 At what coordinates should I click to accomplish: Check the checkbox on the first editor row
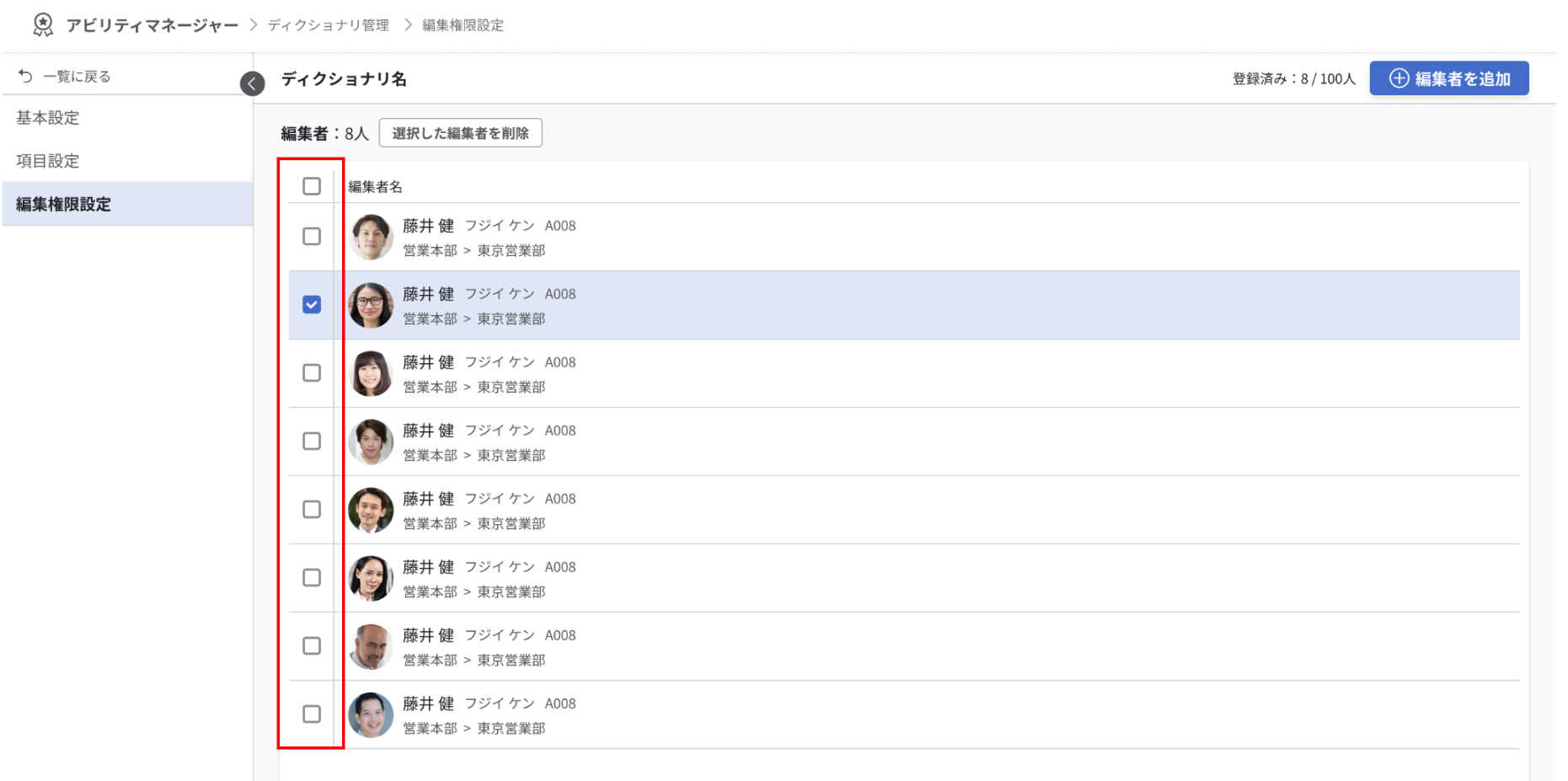[x=313, y=237]
